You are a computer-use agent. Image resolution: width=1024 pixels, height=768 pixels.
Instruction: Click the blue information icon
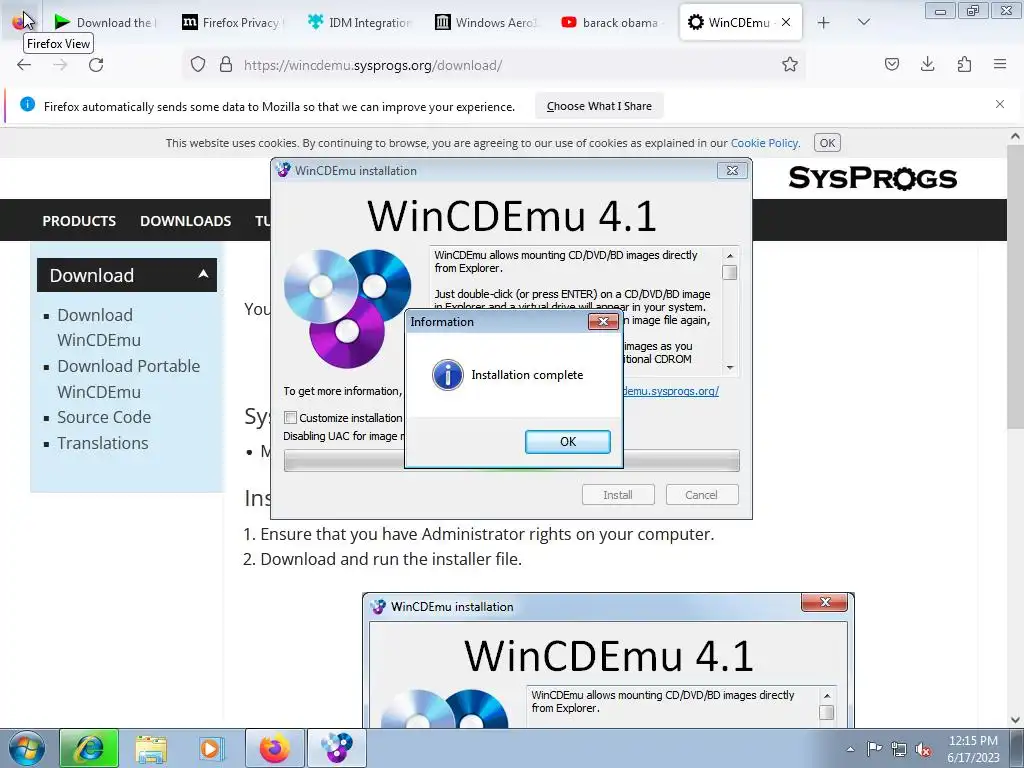click(x=447, y=375)
